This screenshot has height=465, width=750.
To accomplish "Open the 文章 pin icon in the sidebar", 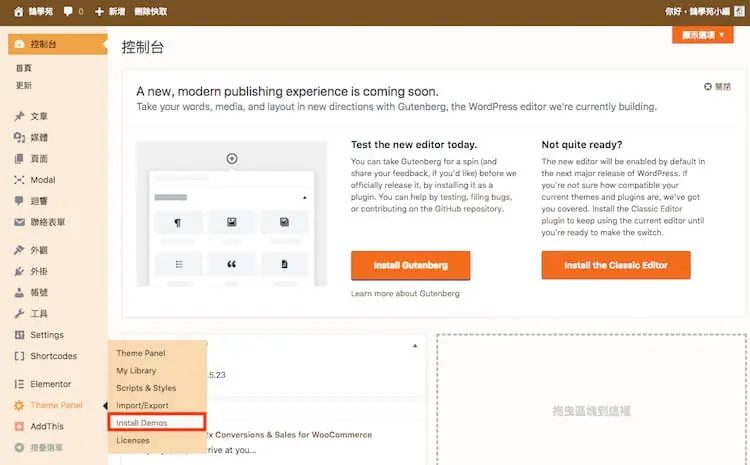I will click(x=19, y=116).
